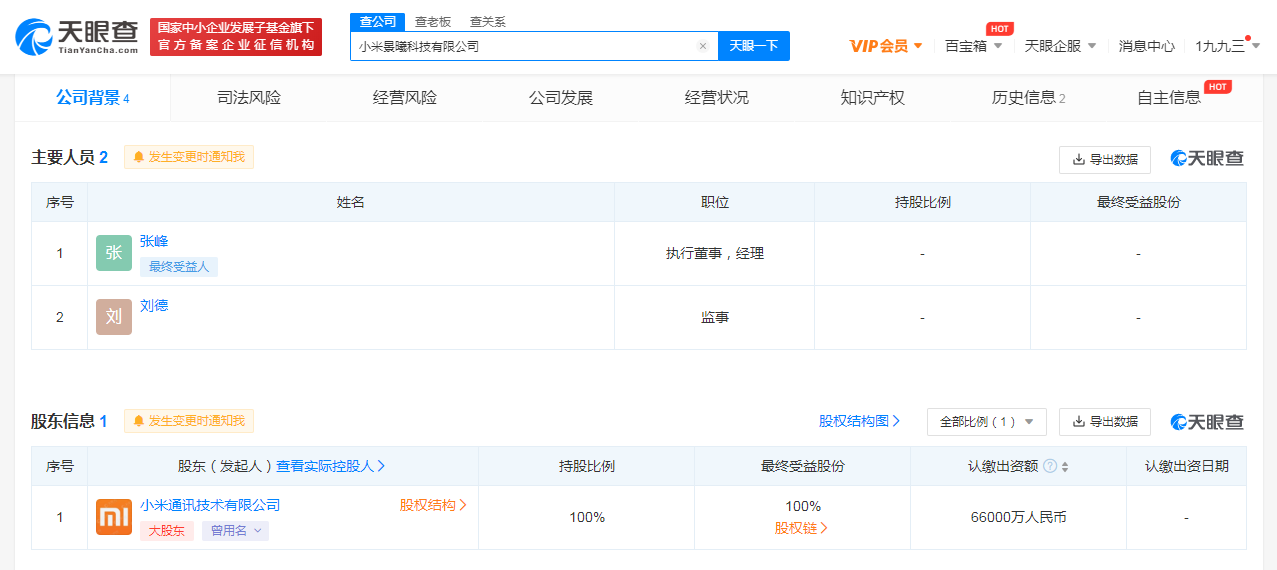This screenshot has width=1277, height=570.
Task: Click the 最终受益人 tag under 张峰
Action: (179, 266)
